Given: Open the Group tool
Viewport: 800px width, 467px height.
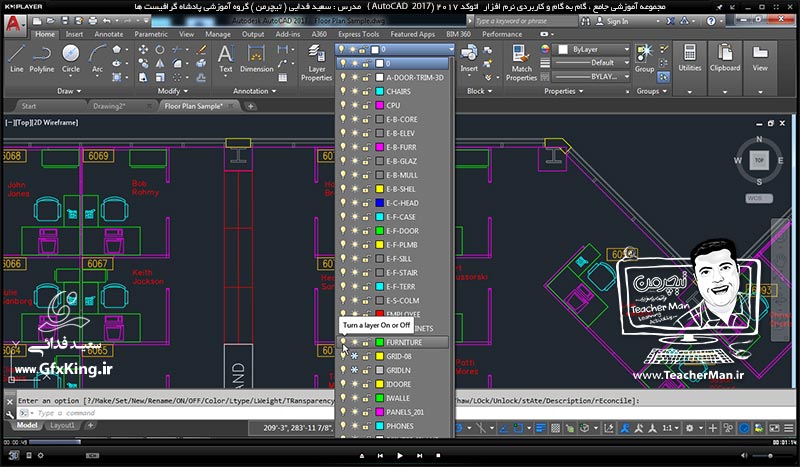Looking at the screenshot, I should click(644, 58).
